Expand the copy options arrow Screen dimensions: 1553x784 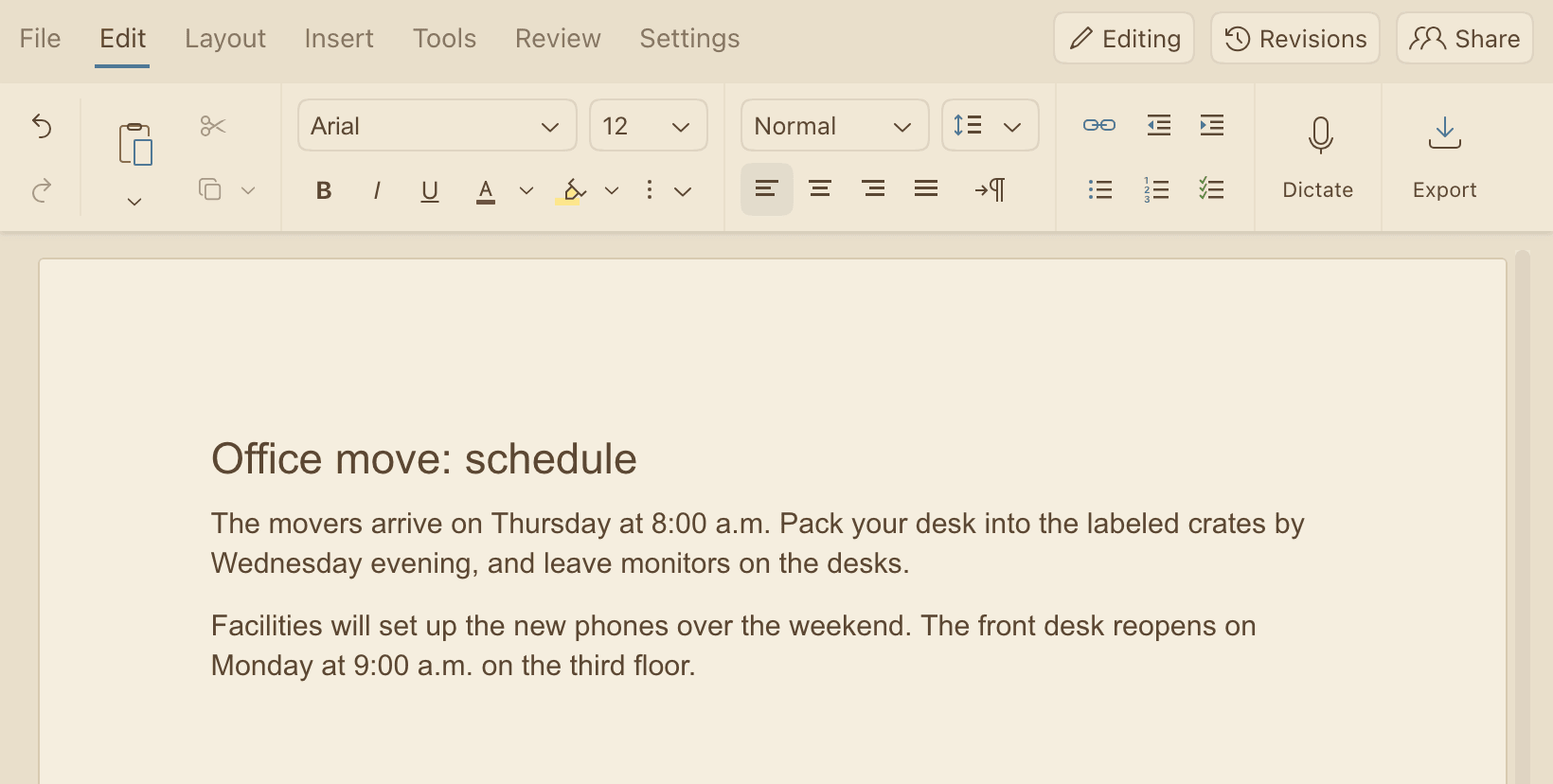248,190
